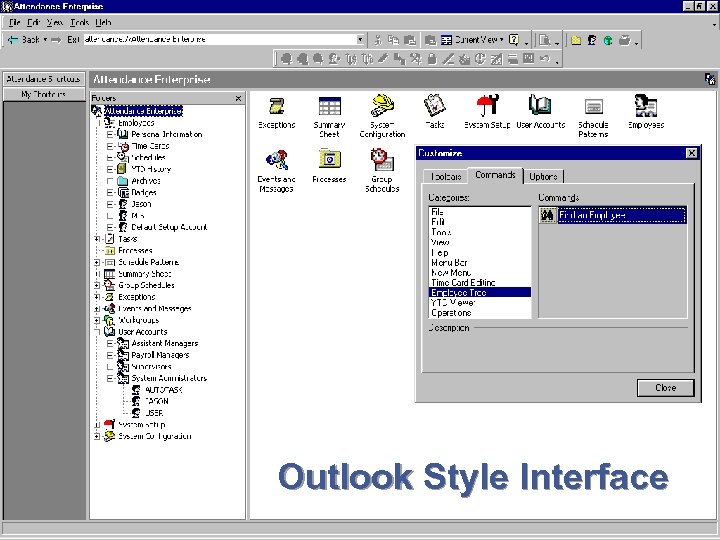Close the Folders pane with X
720x540 pixels.
238,98
